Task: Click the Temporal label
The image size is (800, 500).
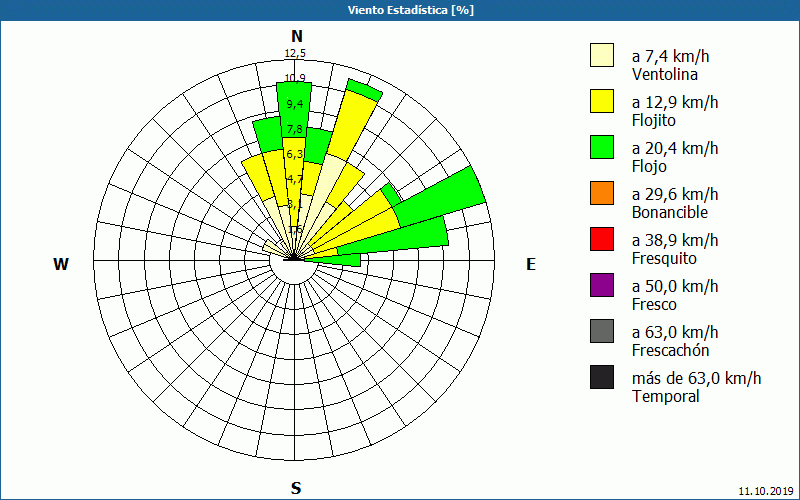Action: click(665, 396)
